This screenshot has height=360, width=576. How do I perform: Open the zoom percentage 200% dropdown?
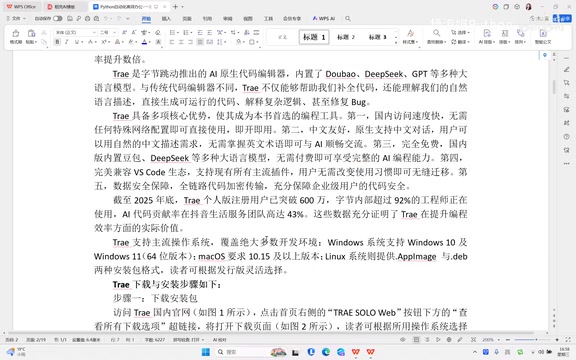tap(491, 339)
